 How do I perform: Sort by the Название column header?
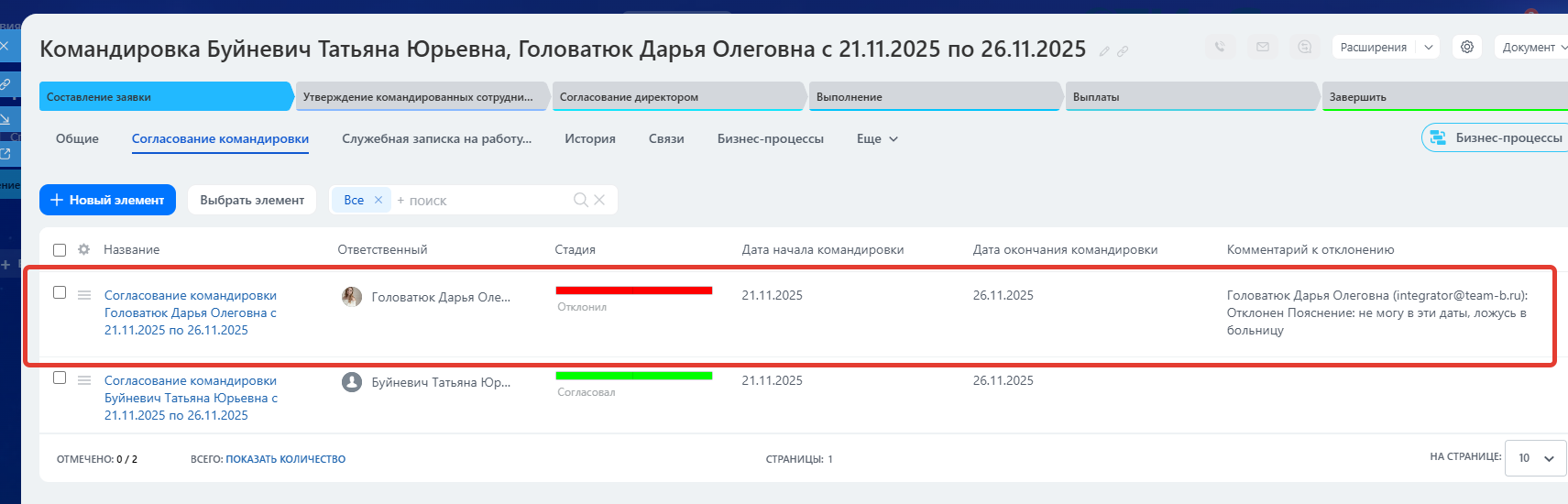pos(131,249)
